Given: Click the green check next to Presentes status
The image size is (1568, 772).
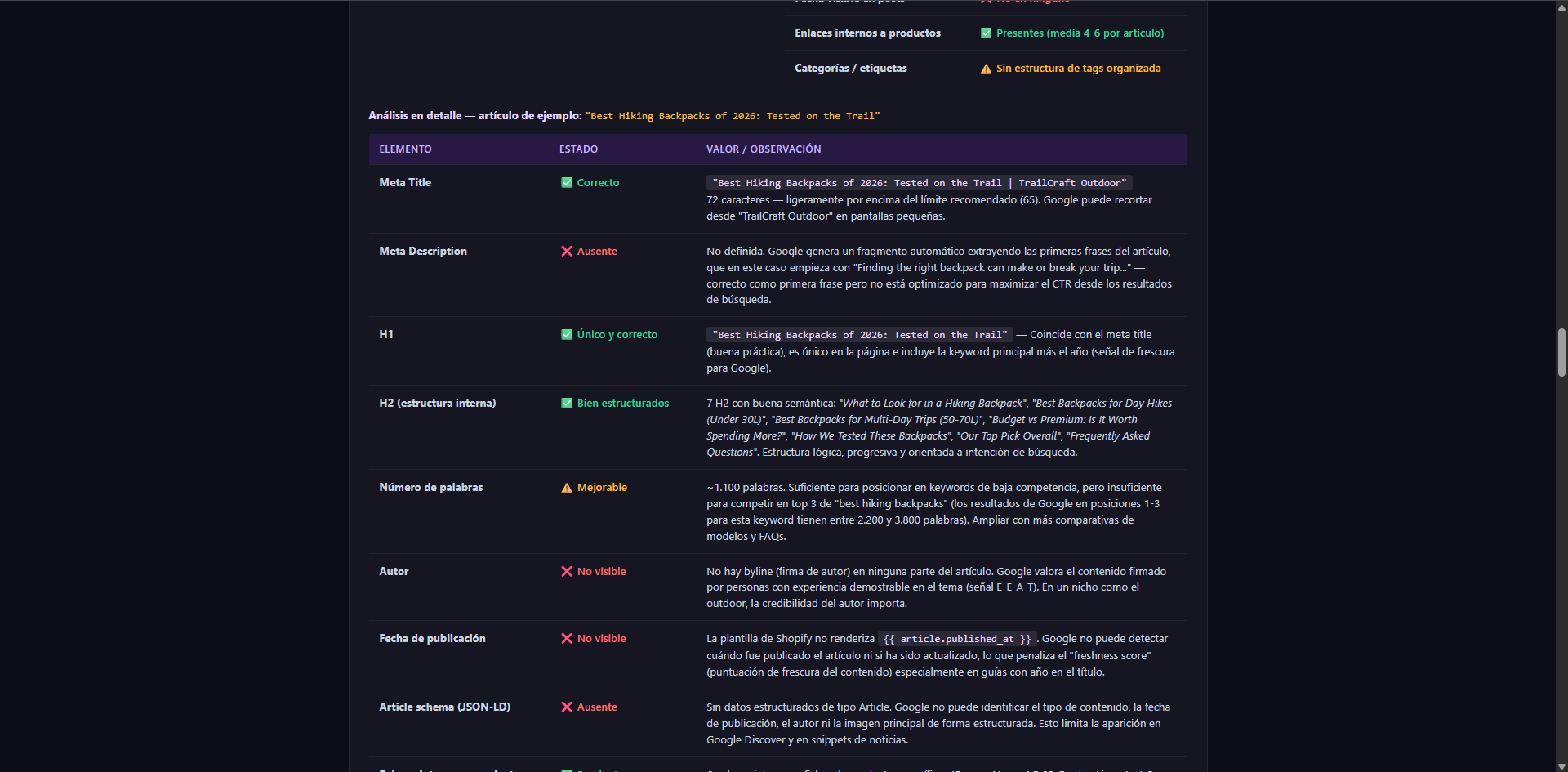Looking at the screenshot, I should 986,33.
